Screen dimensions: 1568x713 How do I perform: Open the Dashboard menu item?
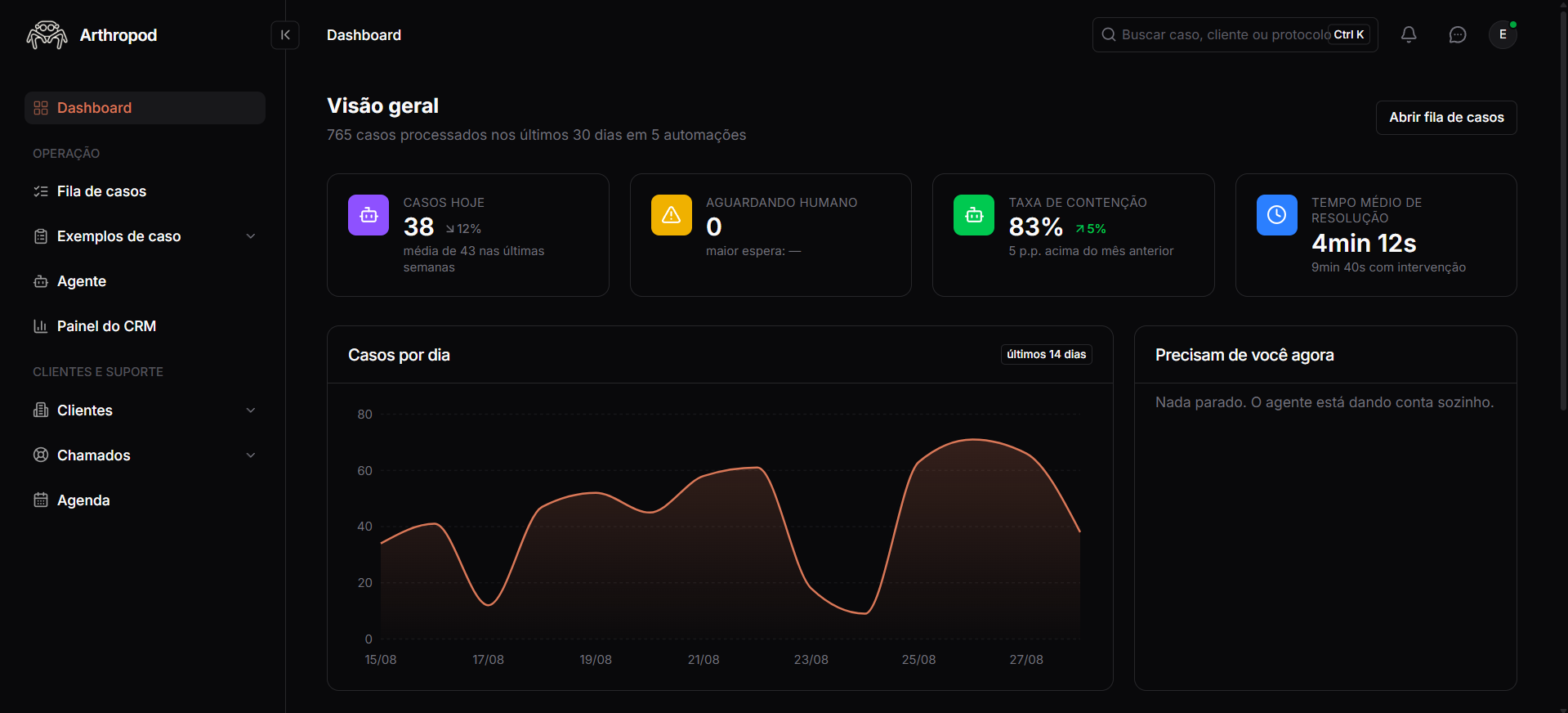(145, 108)
